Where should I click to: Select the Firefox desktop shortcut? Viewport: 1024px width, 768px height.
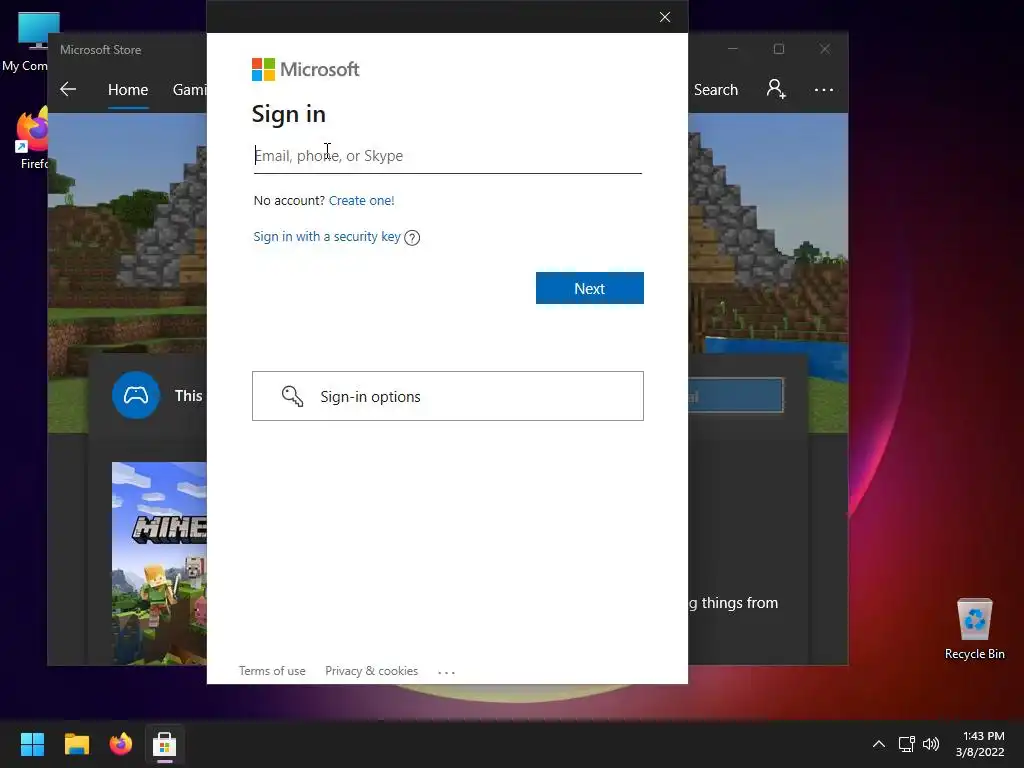pyautogui.click(x=31, y=138)
